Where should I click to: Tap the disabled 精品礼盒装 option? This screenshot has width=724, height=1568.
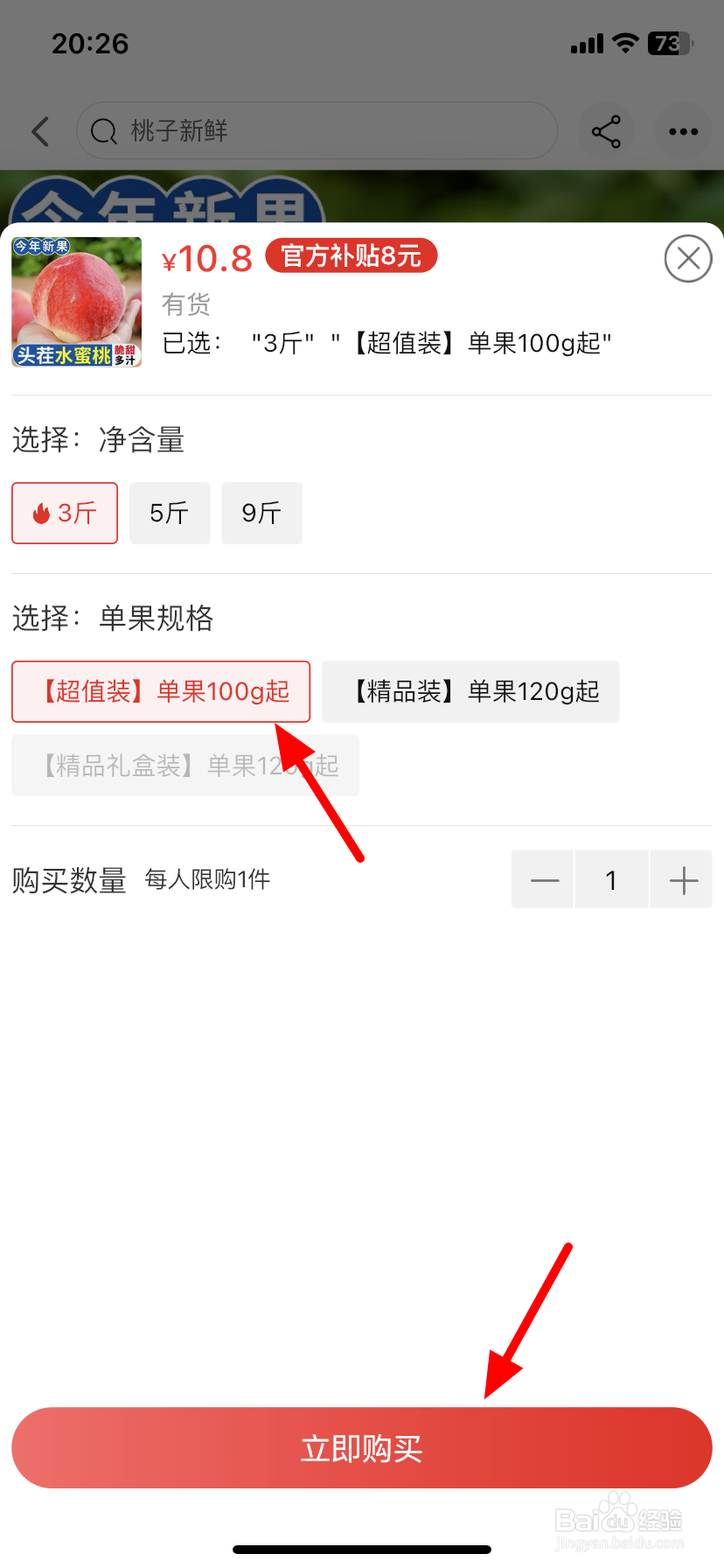click(x=185, y=766)
